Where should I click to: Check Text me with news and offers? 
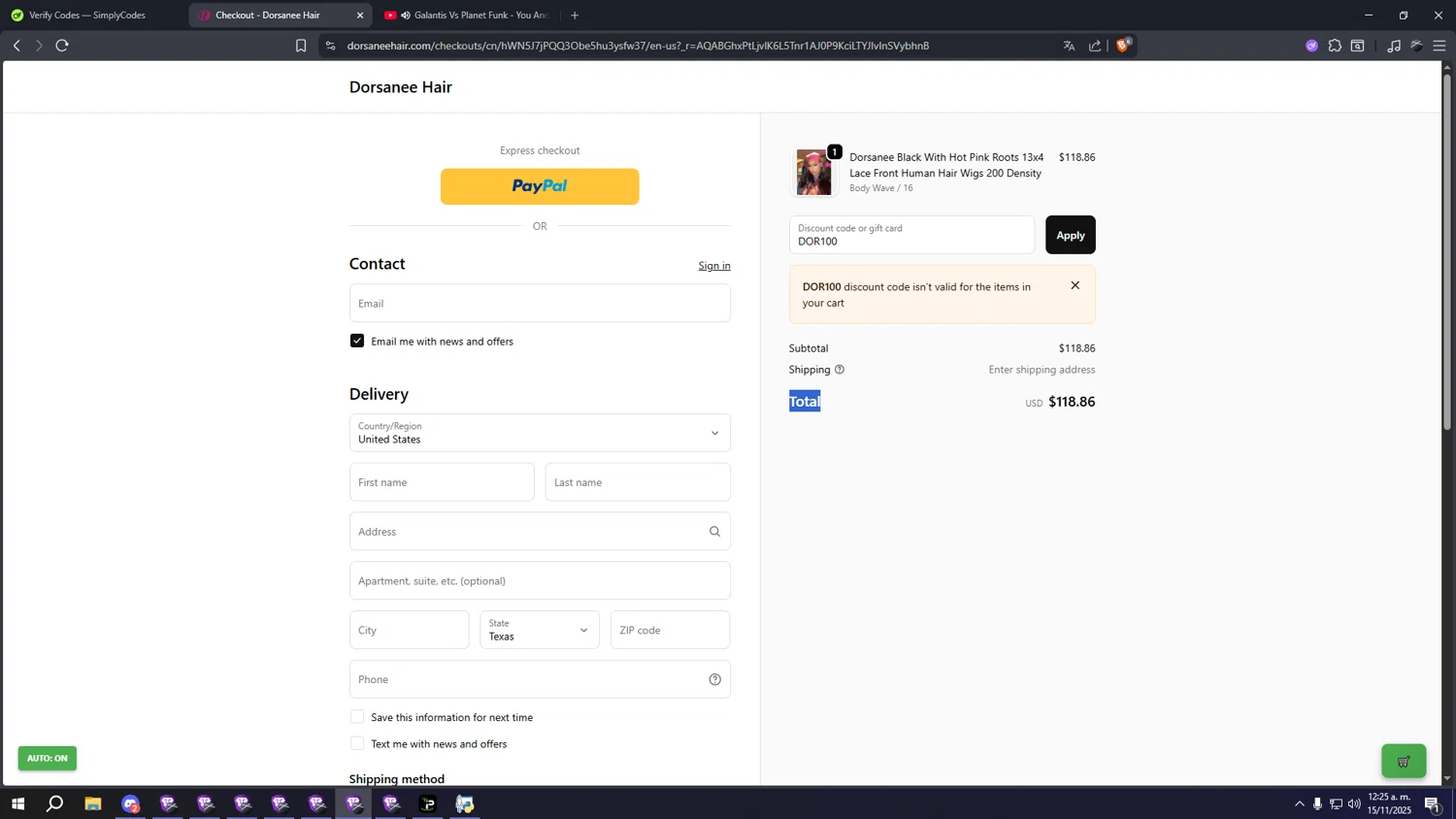coord(357,743)
